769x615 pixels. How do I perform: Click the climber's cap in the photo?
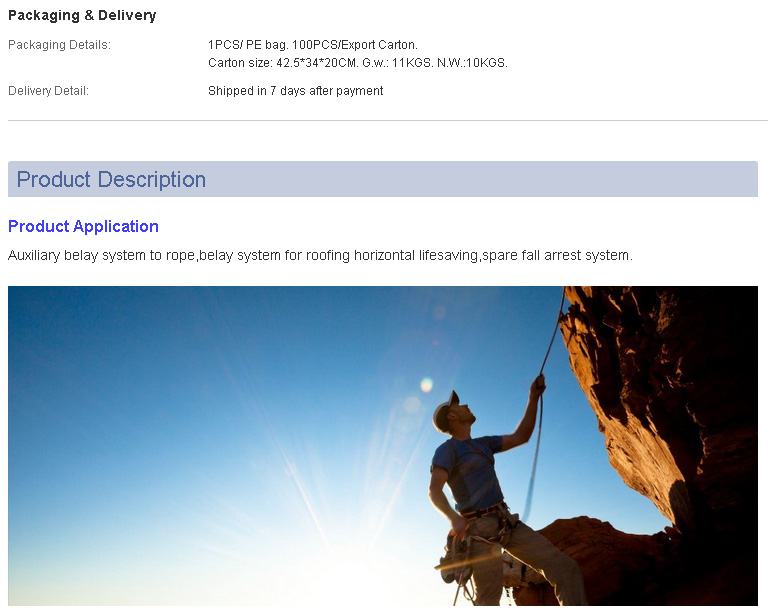(x=446, y=410)
